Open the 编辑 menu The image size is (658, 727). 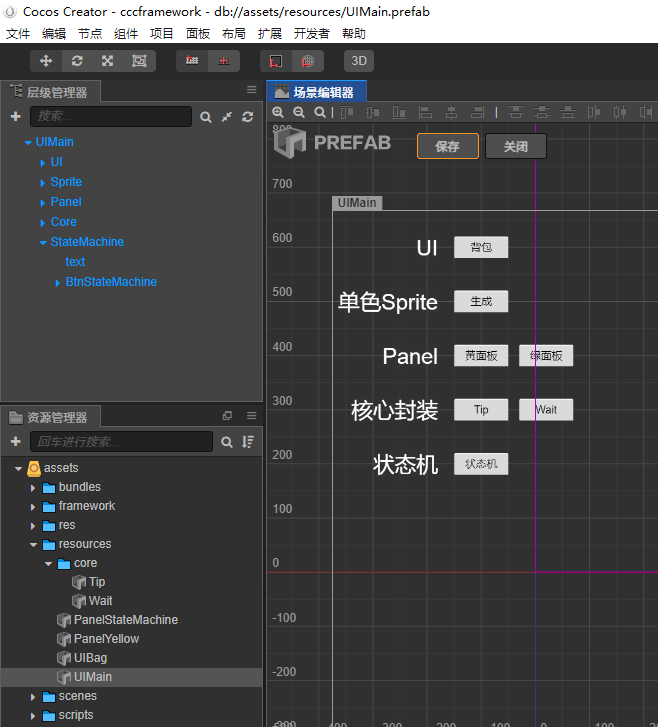click(54, 33)
